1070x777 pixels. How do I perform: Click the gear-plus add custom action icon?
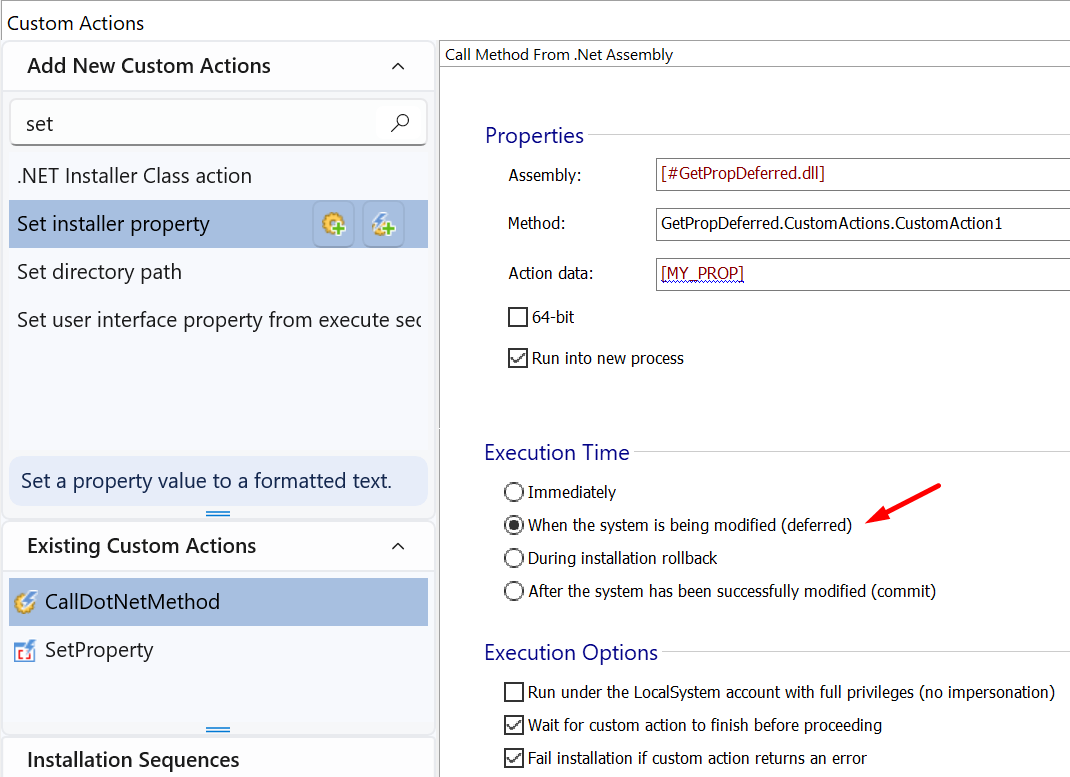coord(334,224)
